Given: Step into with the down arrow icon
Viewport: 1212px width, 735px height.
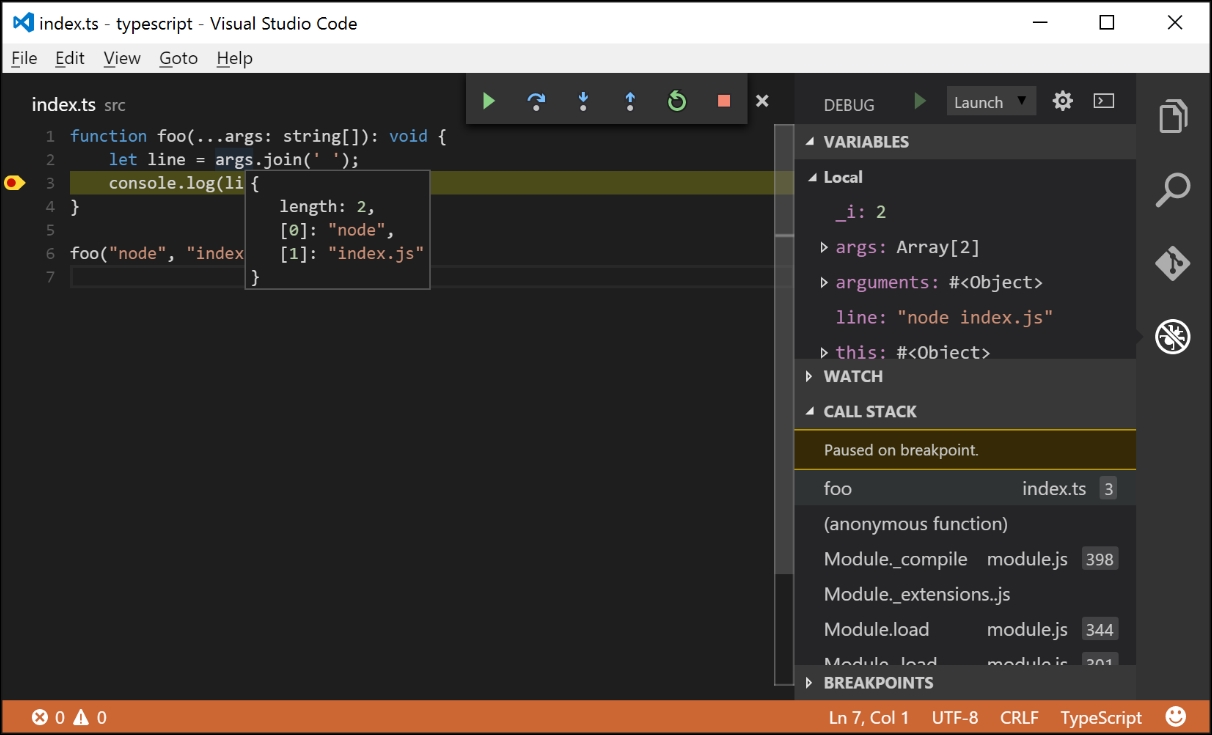Looking at the screenshot, I should tap(584, 100).
